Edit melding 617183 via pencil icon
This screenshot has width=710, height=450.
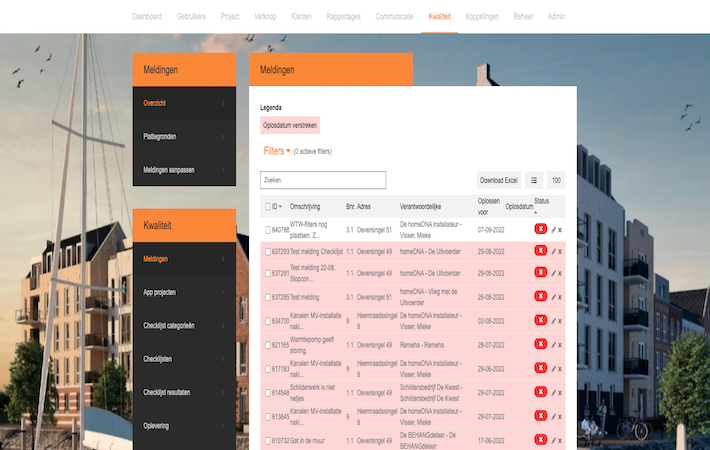553,369
